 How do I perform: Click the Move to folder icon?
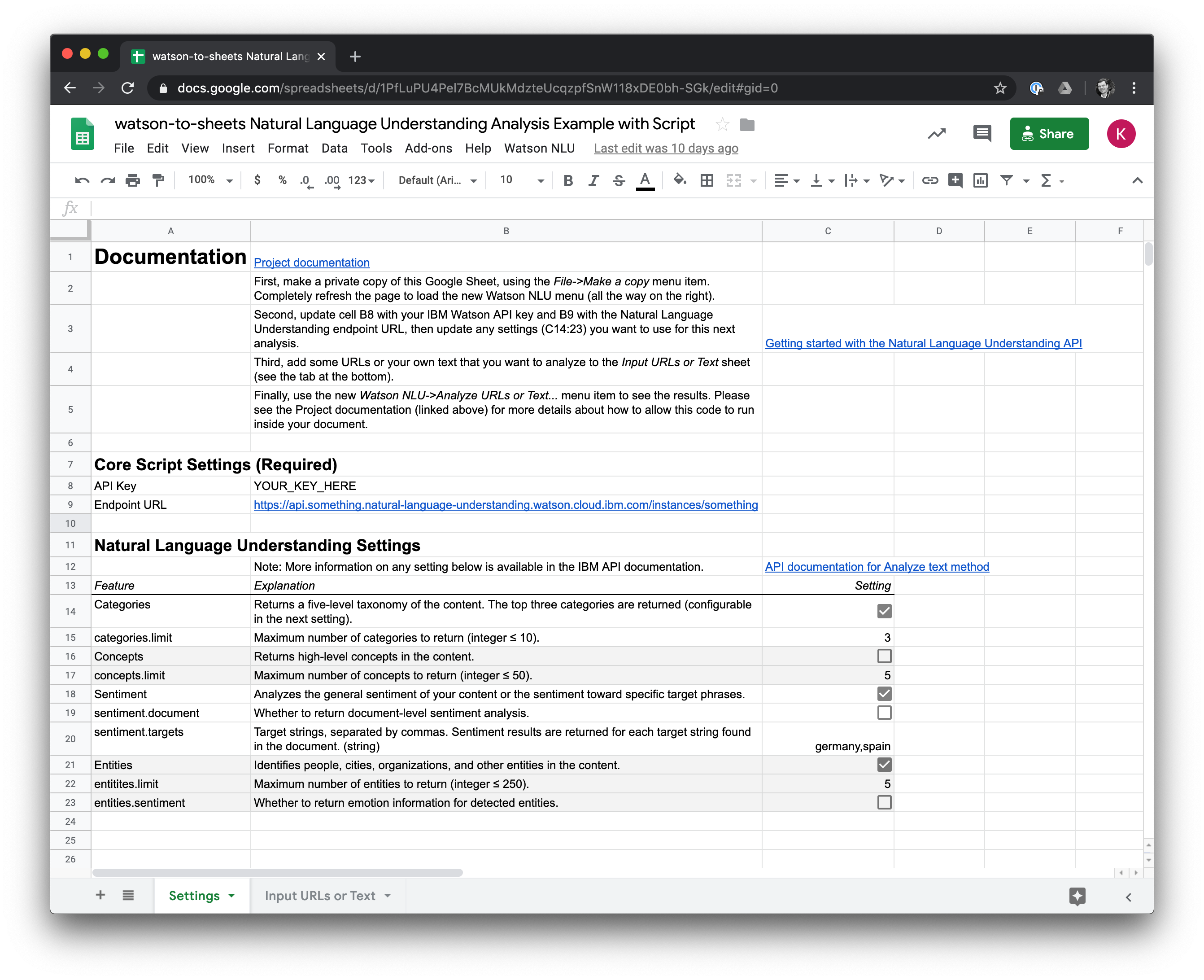click(747, 124)
